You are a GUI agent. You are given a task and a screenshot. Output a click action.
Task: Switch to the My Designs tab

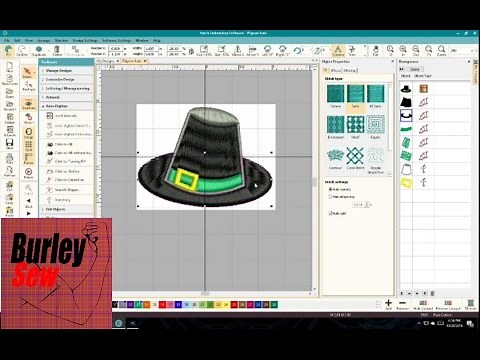pyautogui.click(x=105, y=61)
